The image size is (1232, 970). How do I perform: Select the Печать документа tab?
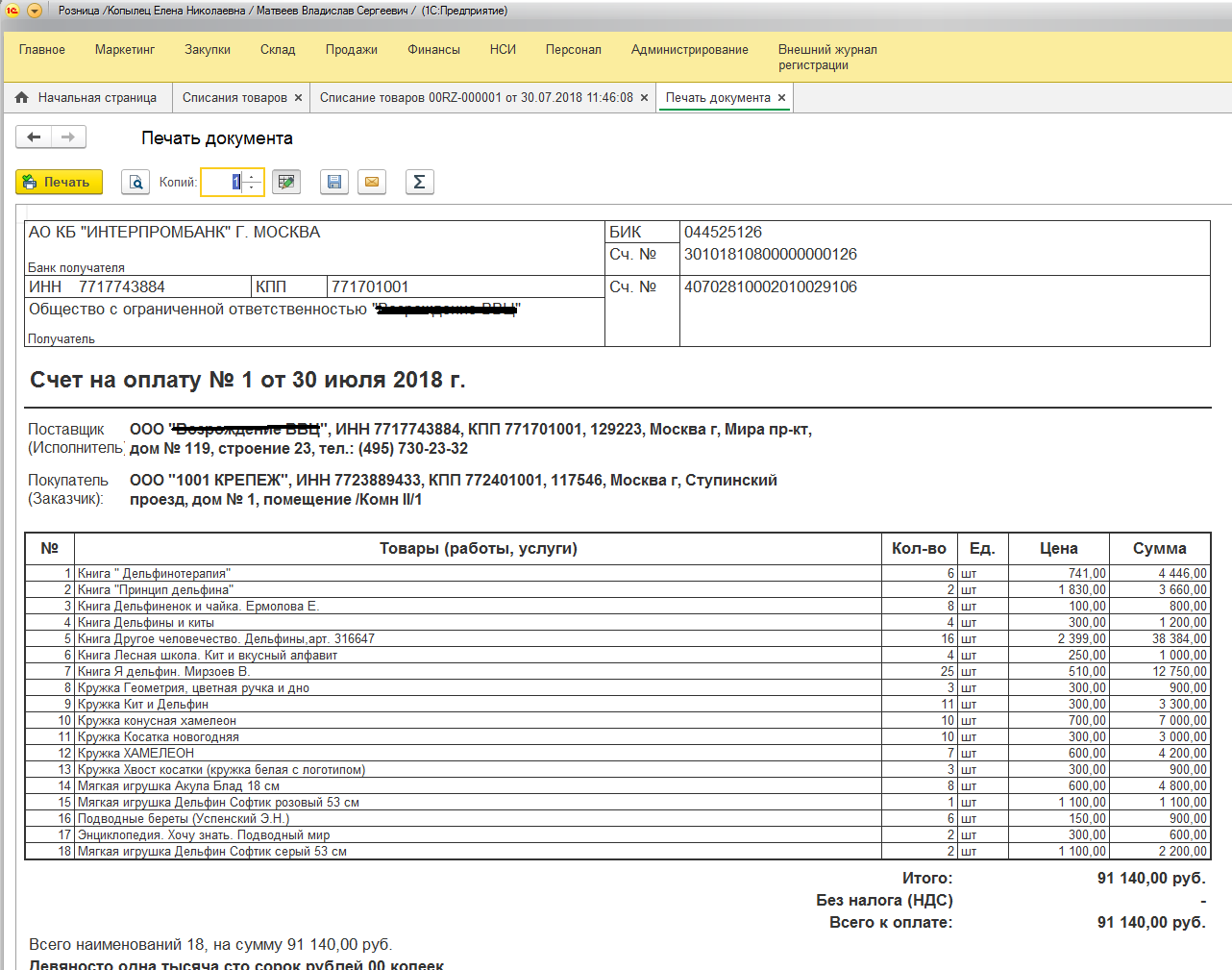click(x=718, y=98)
